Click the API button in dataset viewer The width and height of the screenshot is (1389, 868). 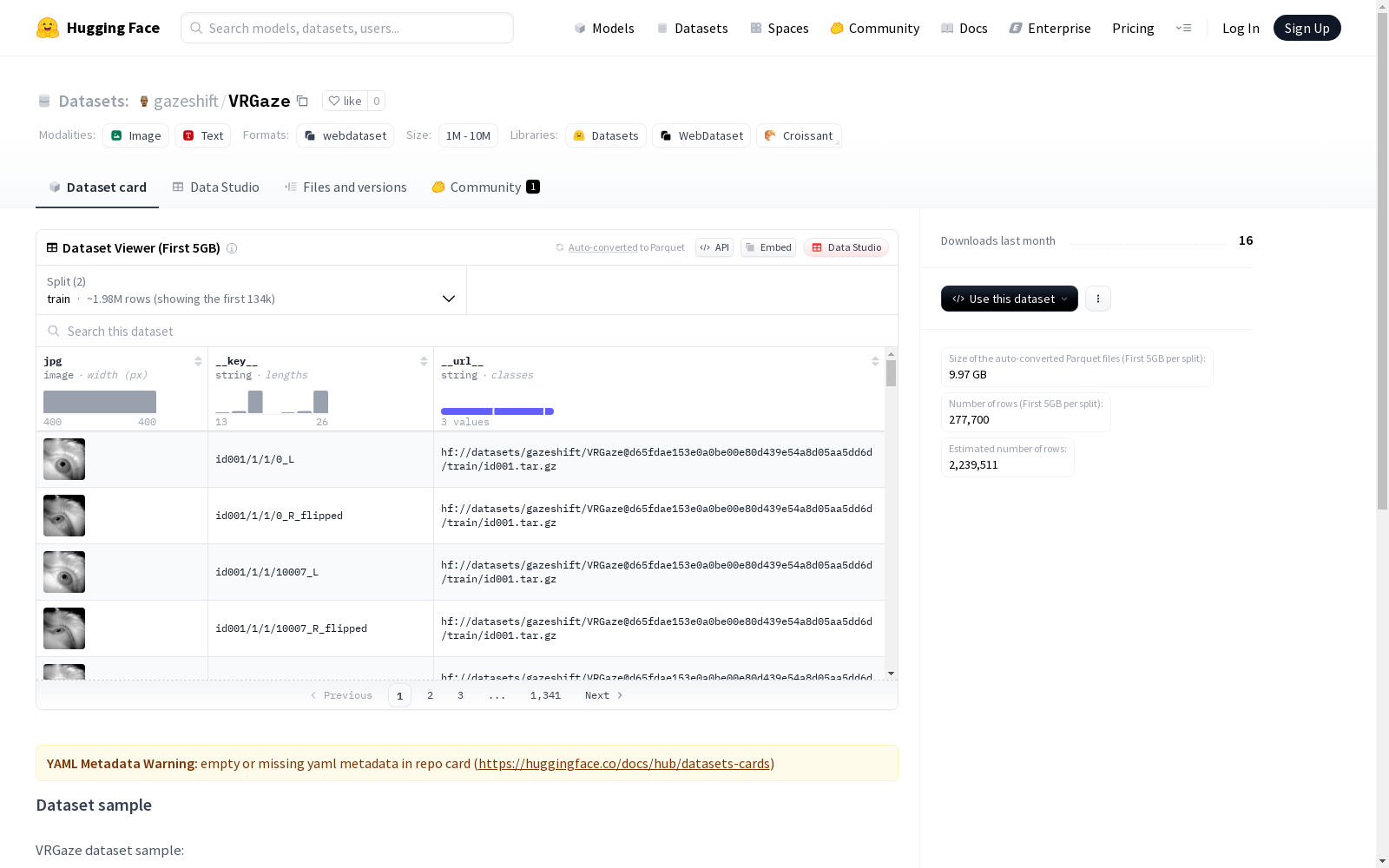click(714, 247)
